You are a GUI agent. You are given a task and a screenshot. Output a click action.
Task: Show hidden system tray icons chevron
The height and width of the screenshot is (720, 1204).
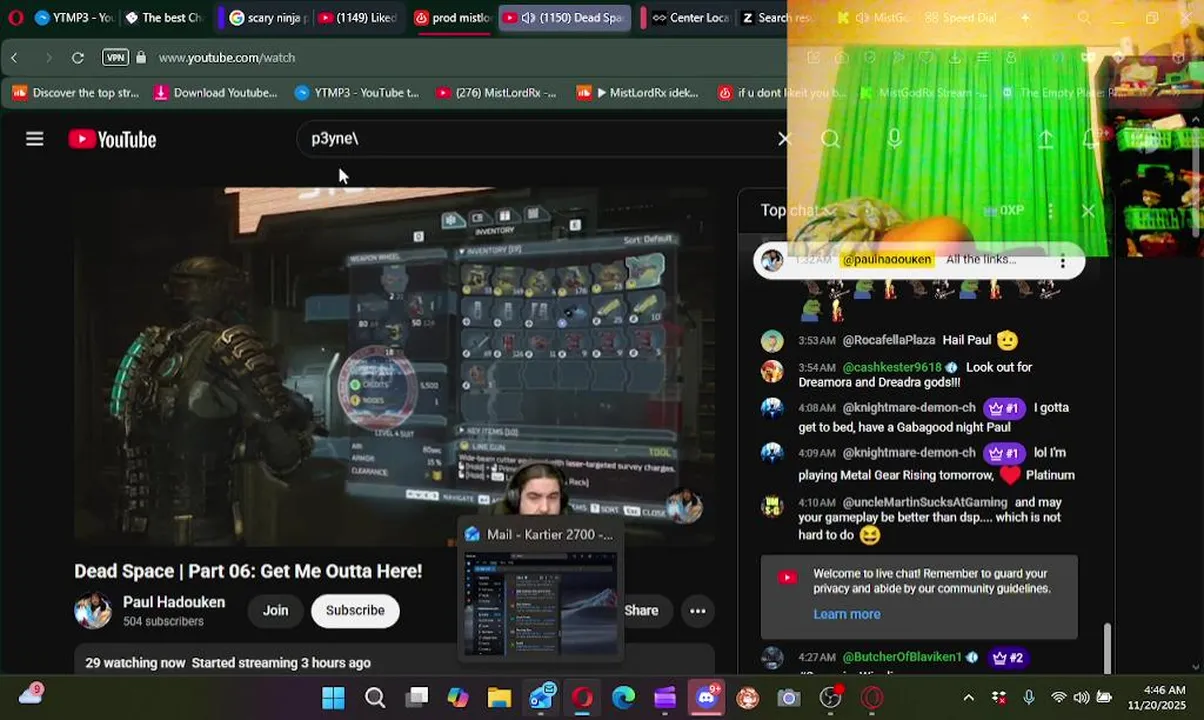pyautogui.click(x=968, y=697)
